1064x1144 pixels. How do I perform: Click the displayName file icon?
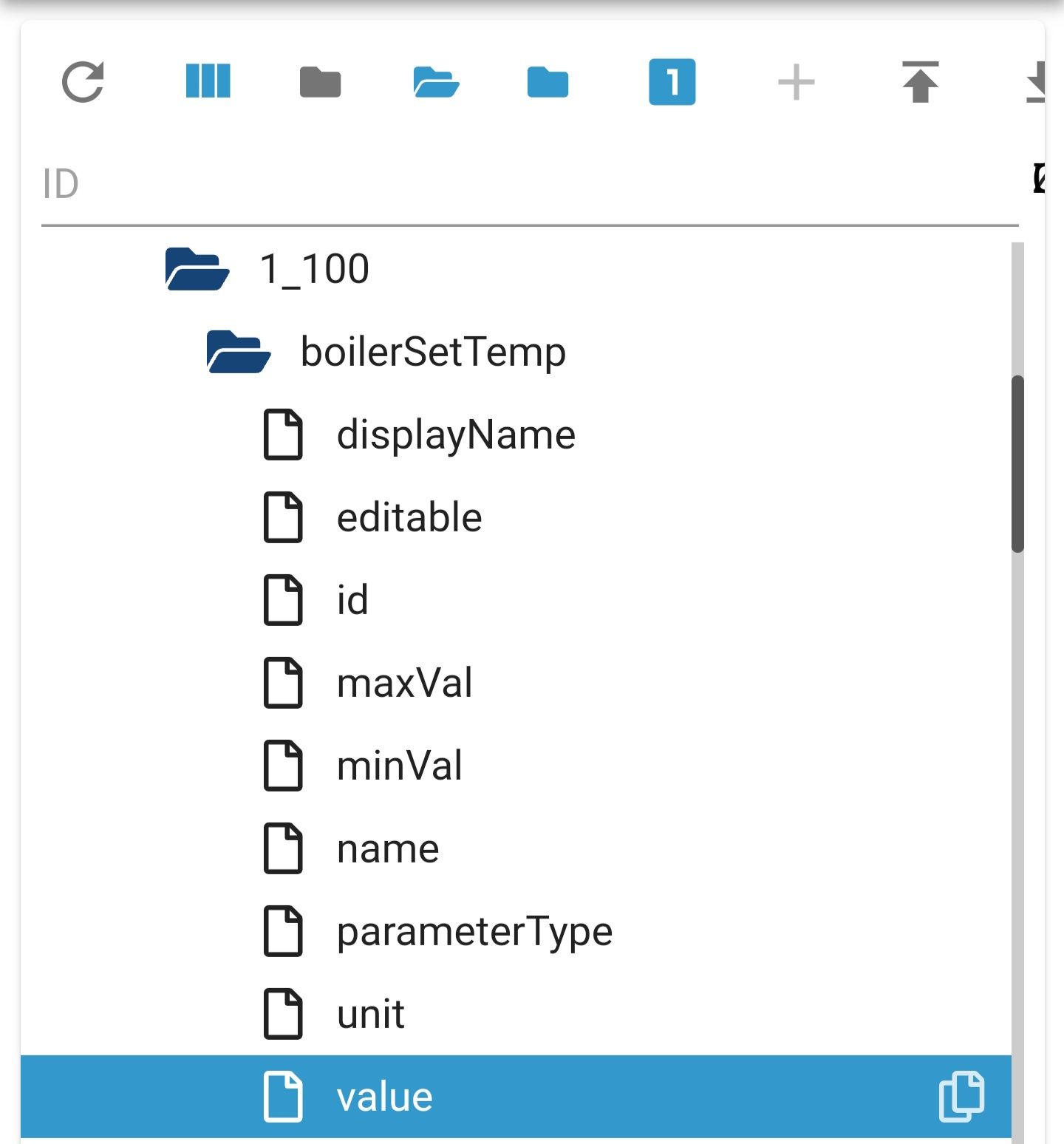pyautogui.click(x=283, y=435)
